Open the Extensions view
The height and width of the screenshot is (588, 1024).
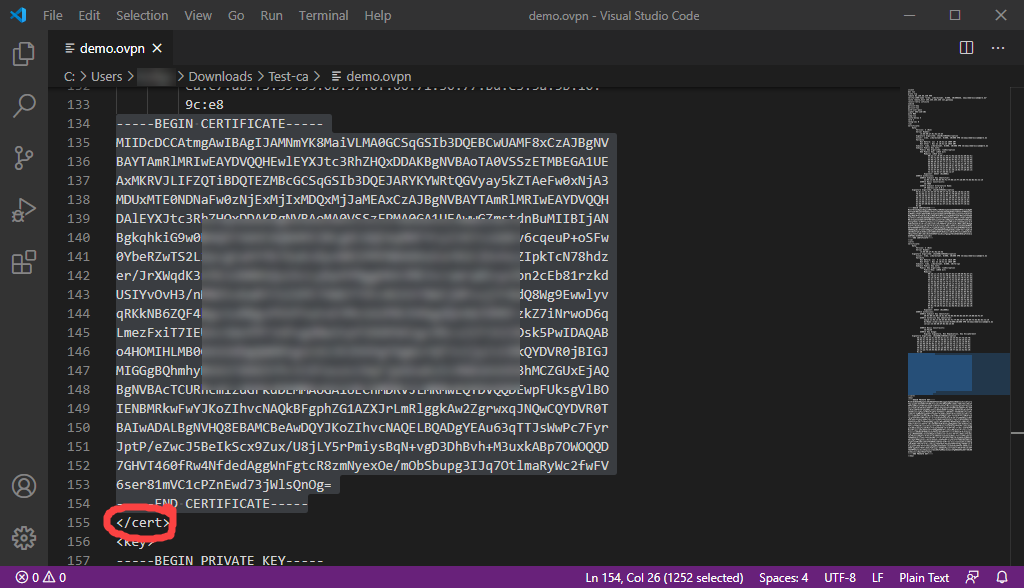pyautogui.click(x=24, y=260)
